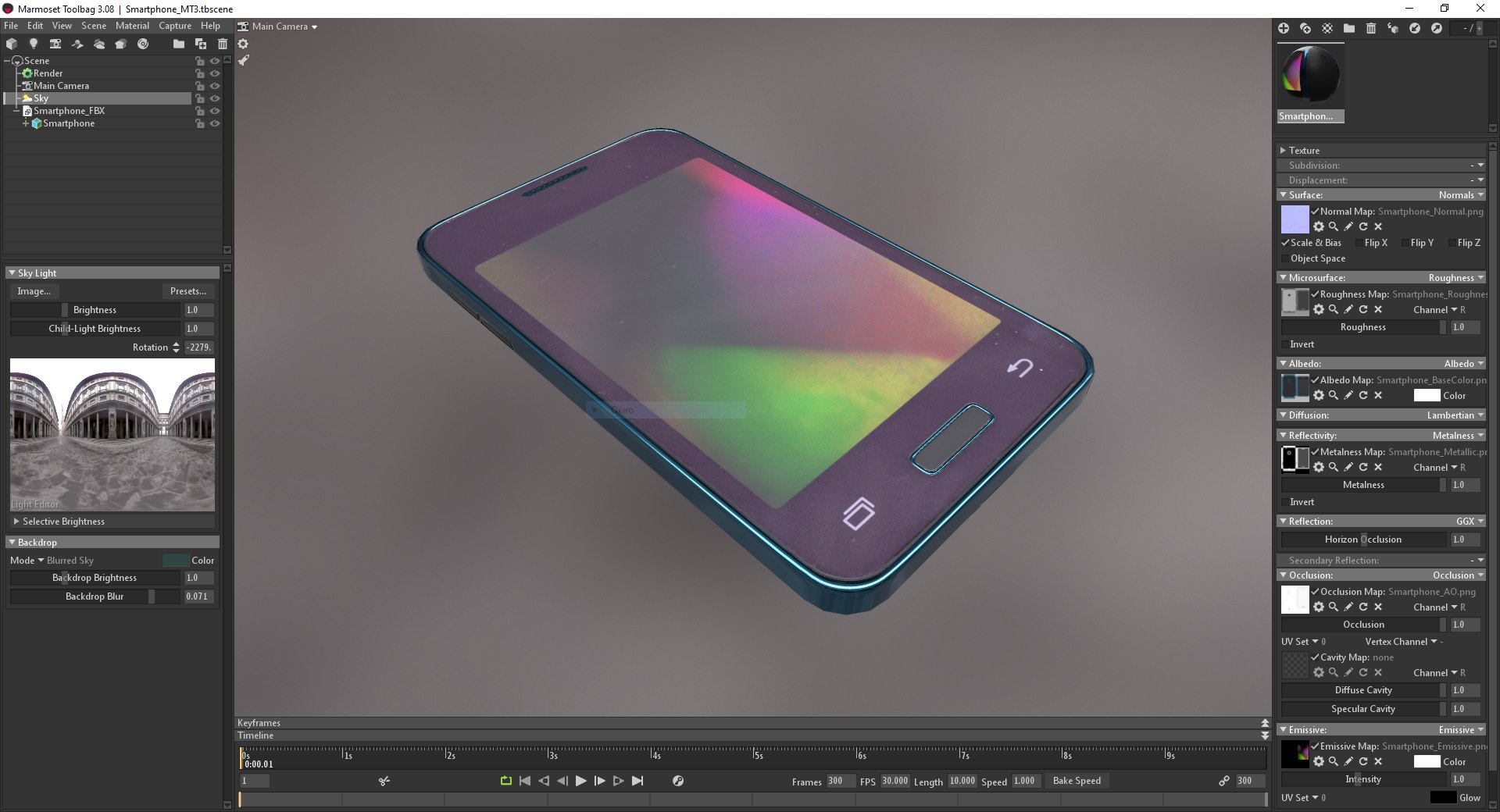Click the Image... button for sky light

pyautogui.click(x=34, y=291)
